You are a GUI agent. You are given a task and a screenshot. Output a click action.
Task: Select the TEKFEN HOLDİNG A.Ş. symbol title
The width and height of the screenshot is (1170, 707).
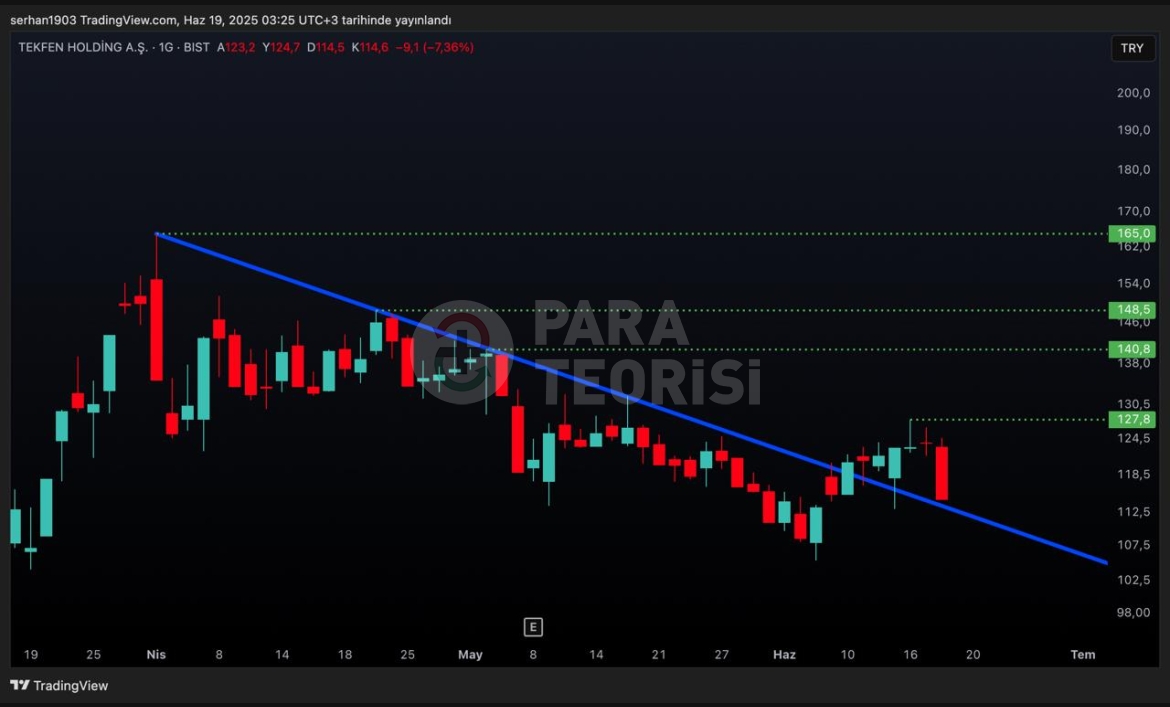pos(83,47)
